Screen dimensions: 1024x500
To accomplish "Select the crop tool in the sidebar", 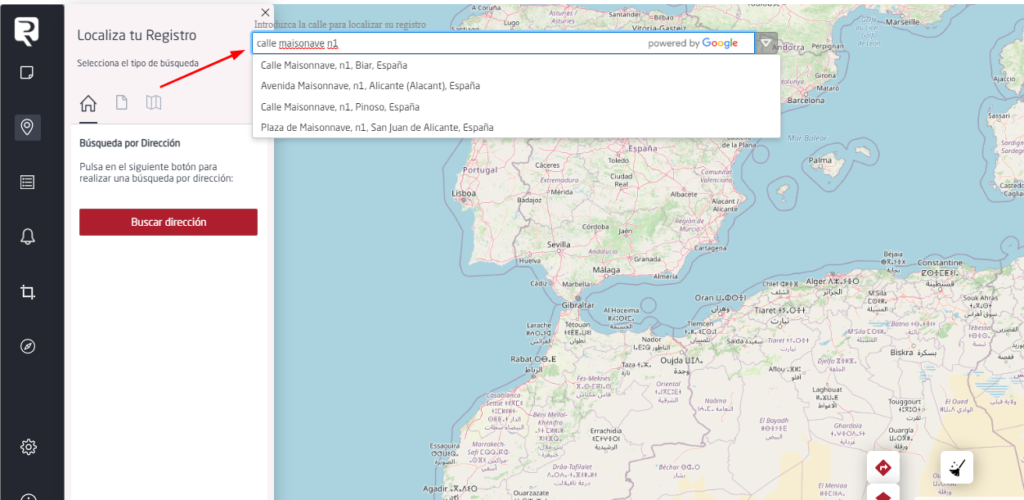I will [27, 292].
